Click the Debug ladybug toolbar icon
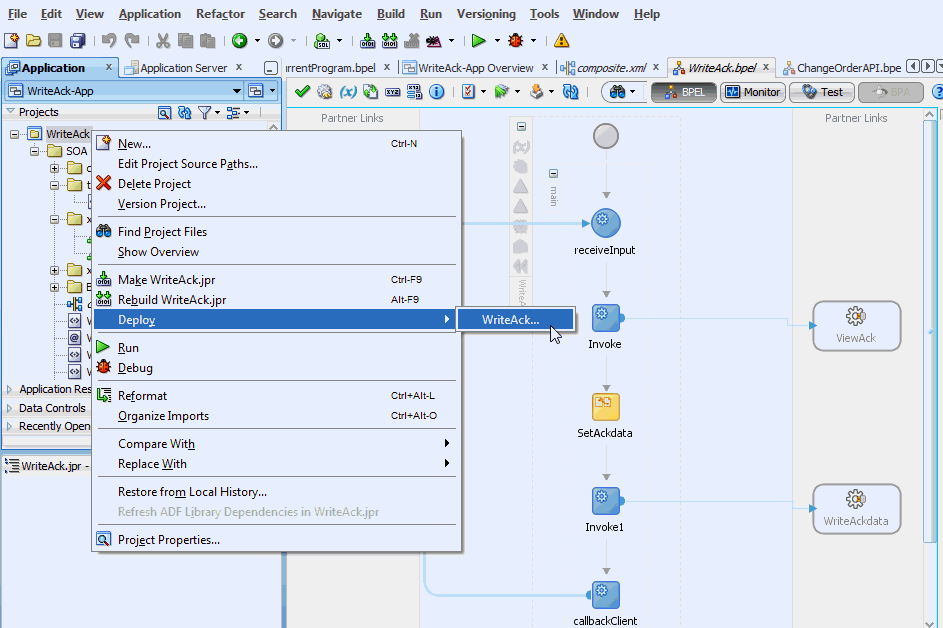943x628 pixels. coord(515,40)
